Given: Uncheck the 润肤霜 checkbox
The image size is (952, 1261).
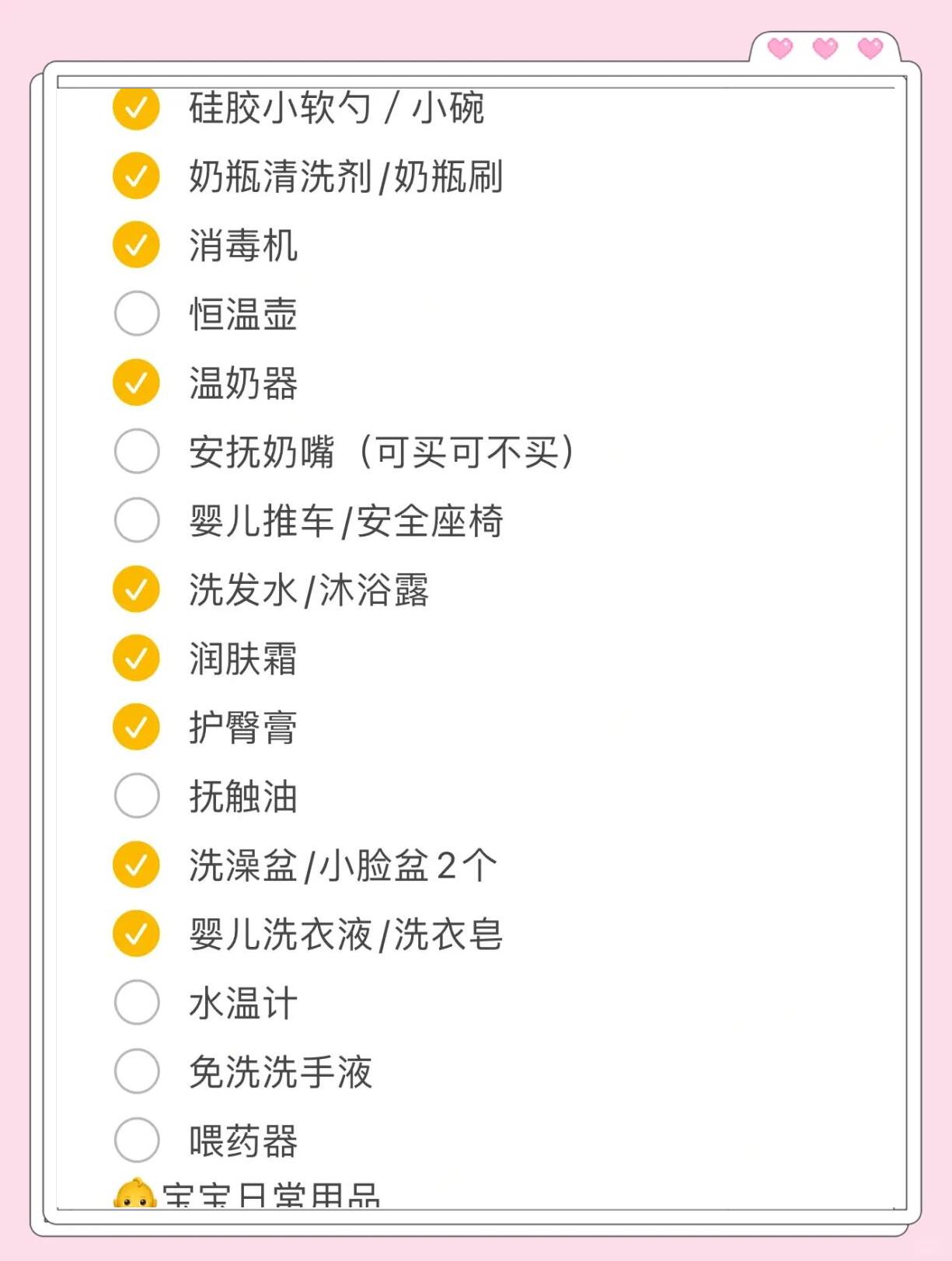Looking at the screenshot, I should tap(136, 658).
